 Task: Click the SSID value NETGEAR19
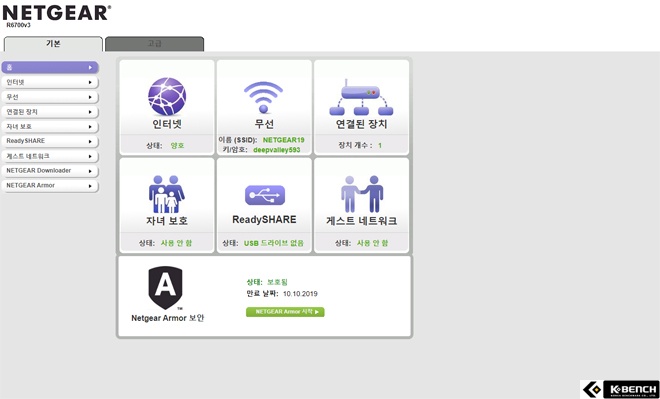pyautogui.click(x=283, y=140)
